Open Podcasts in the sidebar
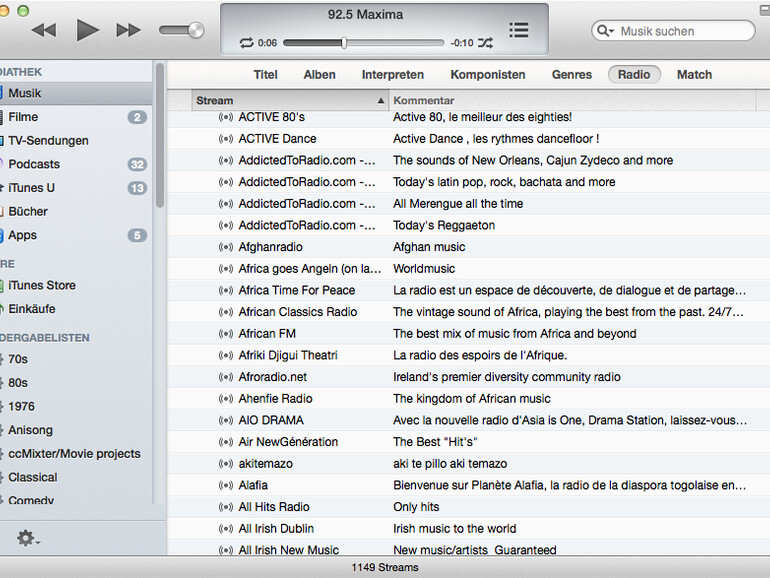 pyautogui.click(x=34, y=164)
